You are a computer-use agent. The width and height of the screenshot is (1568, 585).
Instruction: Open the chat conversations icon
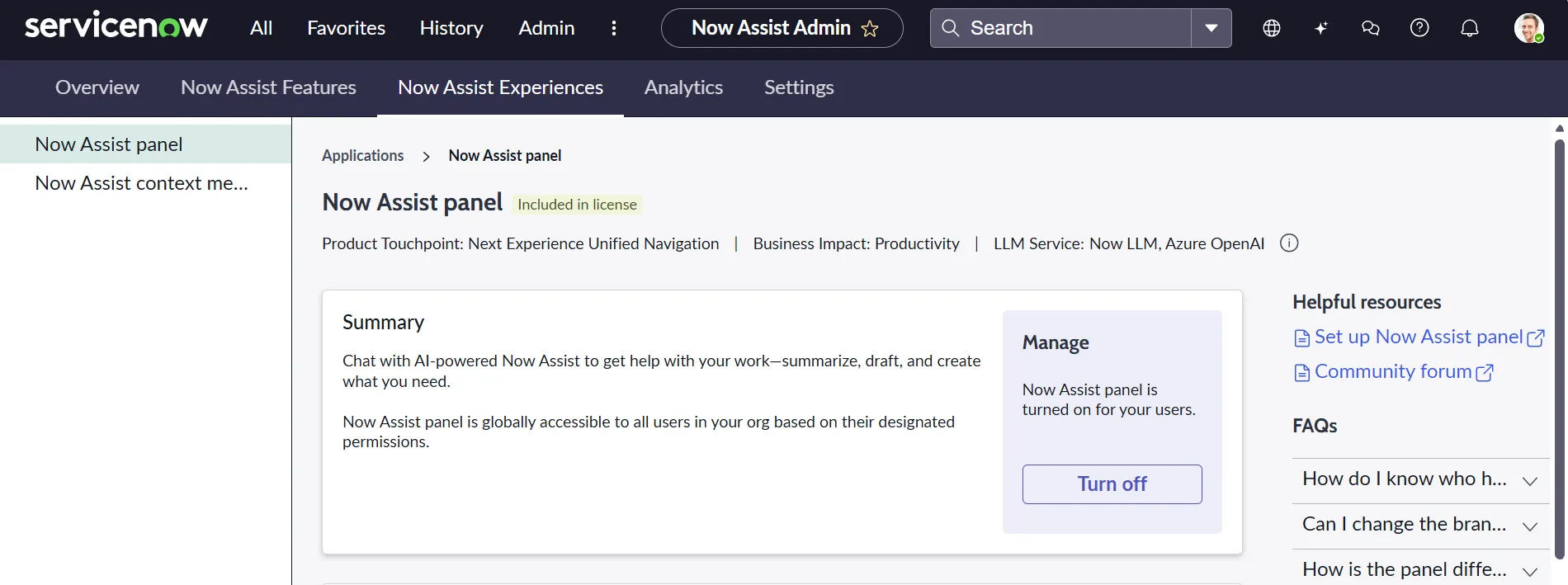[1371, 28]
